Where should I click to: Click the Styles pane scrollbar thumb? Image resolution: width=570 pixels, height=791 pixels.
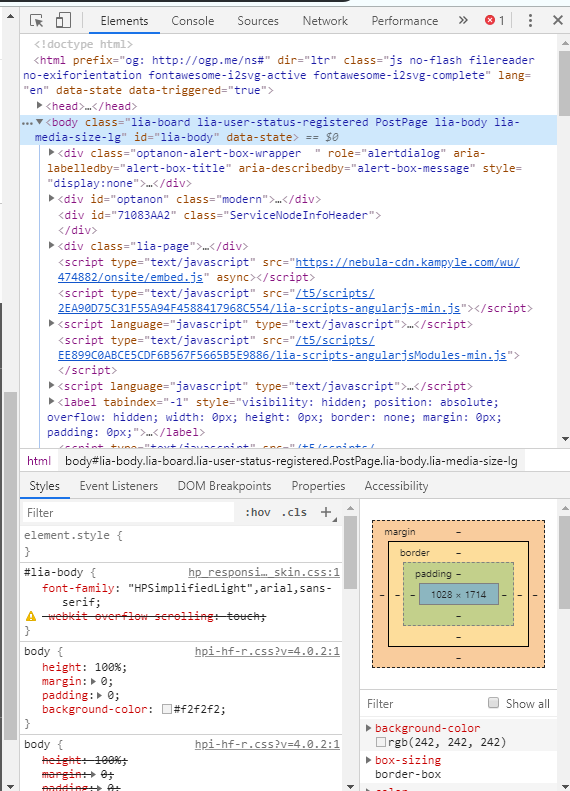pyautogui.click(x=351, y=552)
